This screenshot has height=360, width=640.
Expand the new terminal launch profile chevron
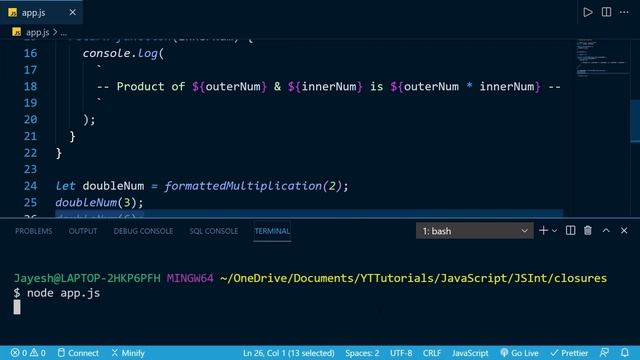point(554,231)
